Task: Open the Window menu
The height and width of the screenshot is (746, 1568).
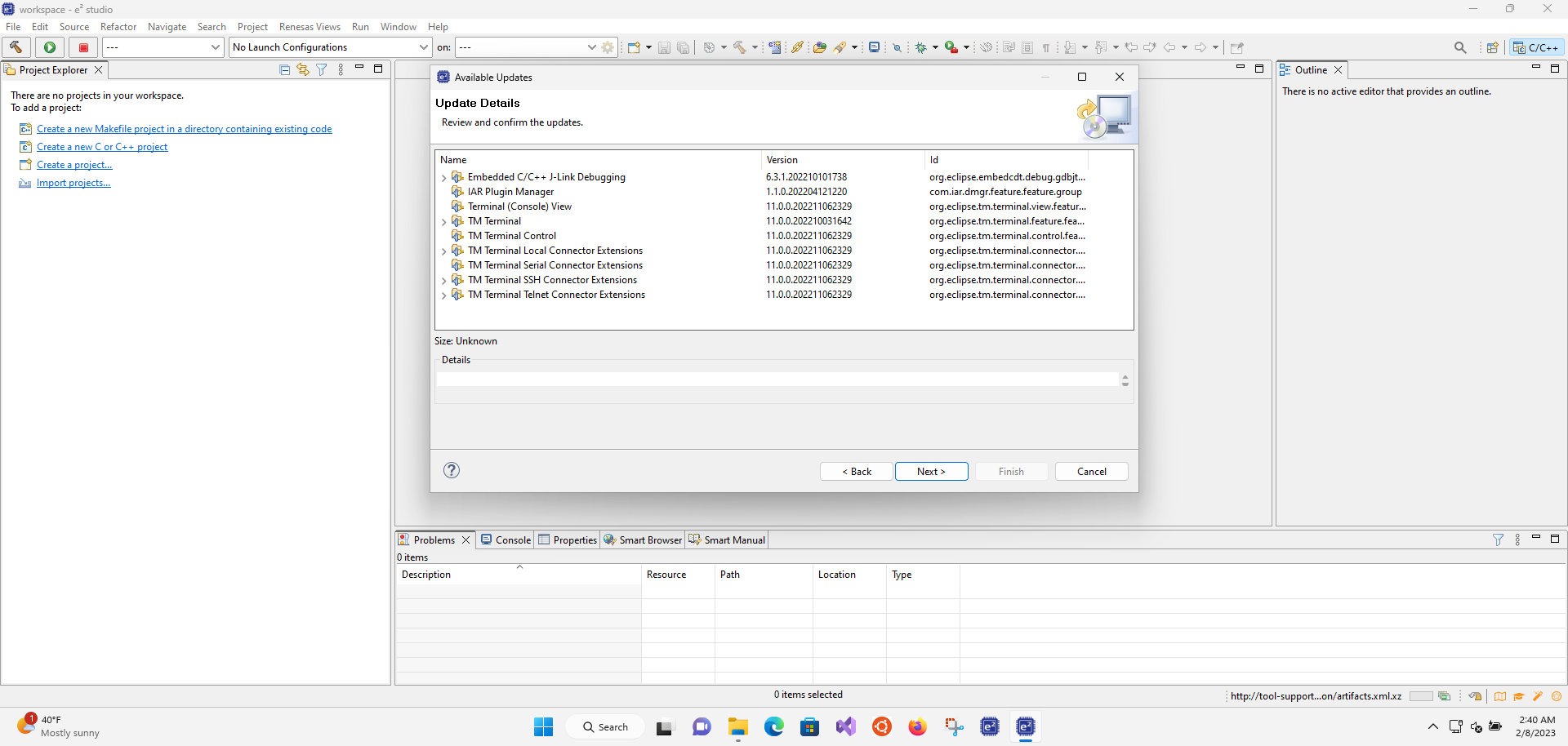Action: (398, 27)
